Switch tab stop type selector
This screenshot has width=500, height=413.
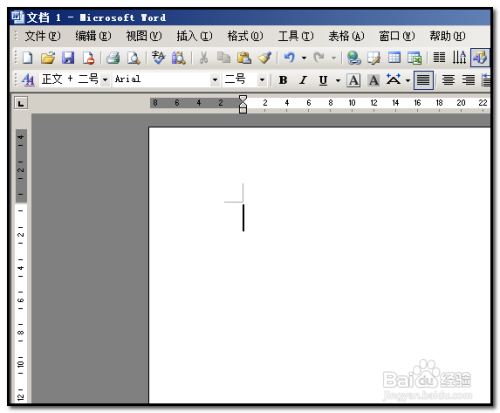coord(21,103)
